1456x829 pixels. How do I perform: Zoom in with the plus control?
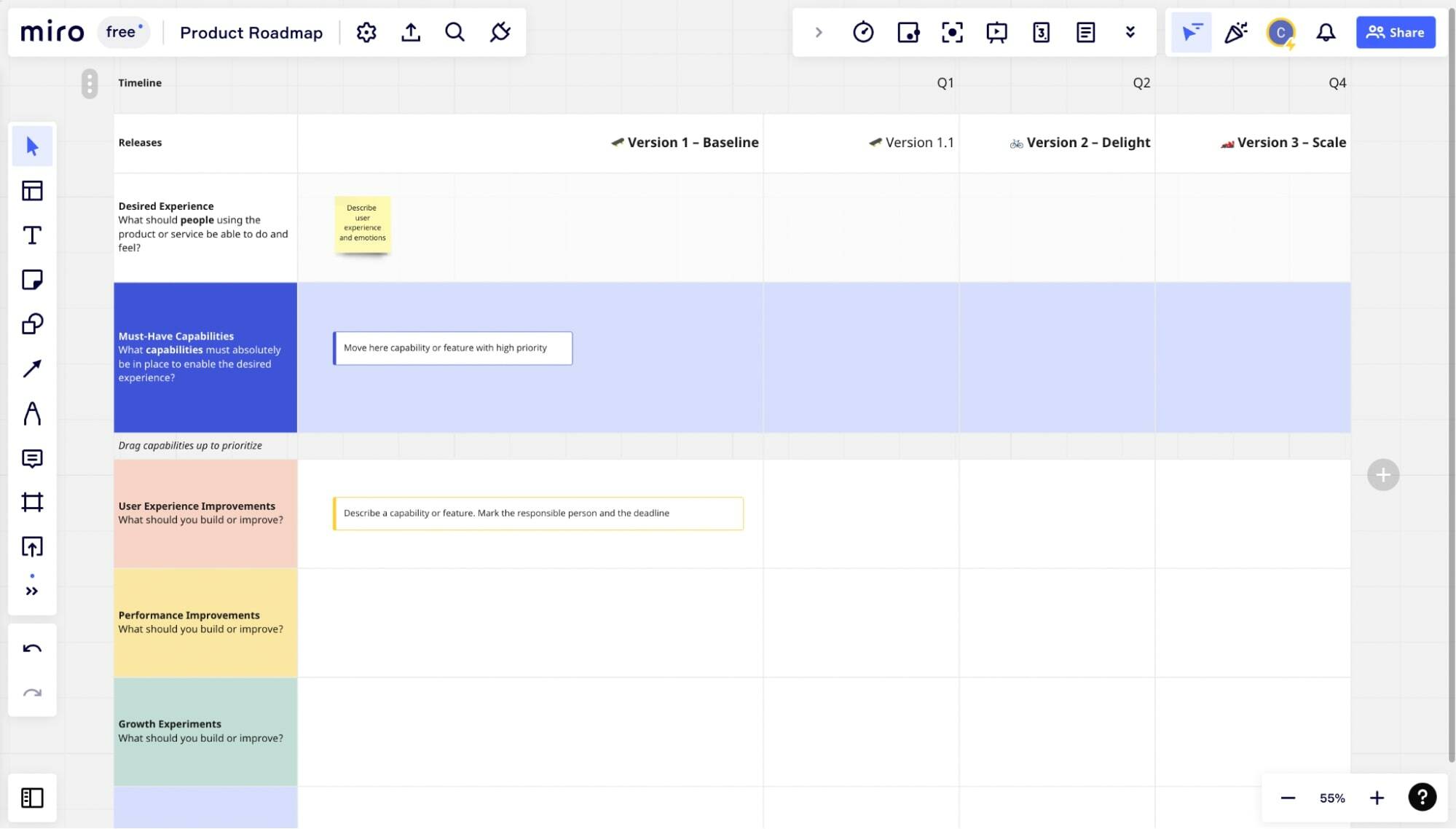point(1377,798)
